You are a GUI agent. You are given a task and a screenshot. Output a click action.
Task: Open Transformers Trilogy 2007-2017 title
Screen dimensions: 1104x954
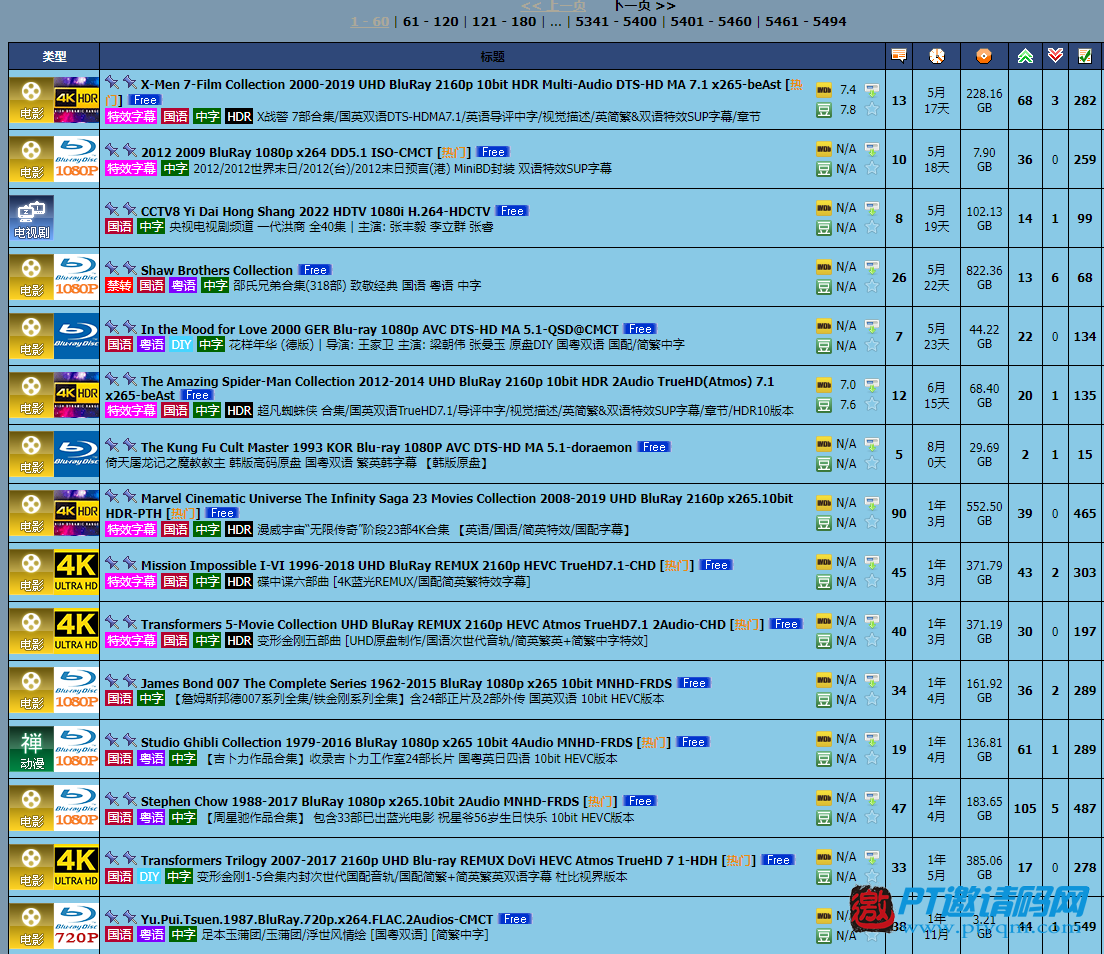[x=429, y=860]
